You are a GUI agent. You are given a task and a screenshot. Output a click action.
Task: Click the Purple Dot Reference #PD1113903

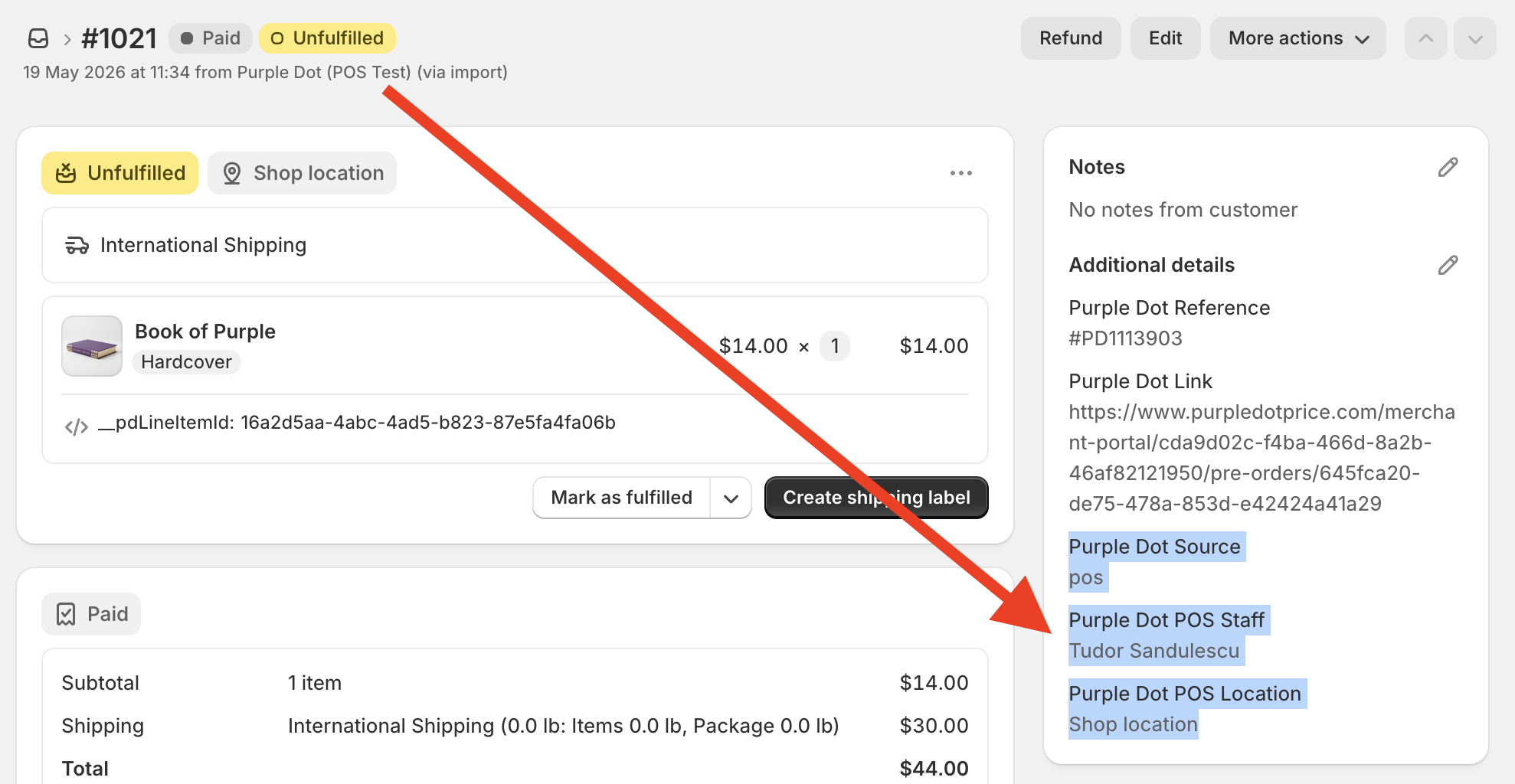(x=1126, y=338)
